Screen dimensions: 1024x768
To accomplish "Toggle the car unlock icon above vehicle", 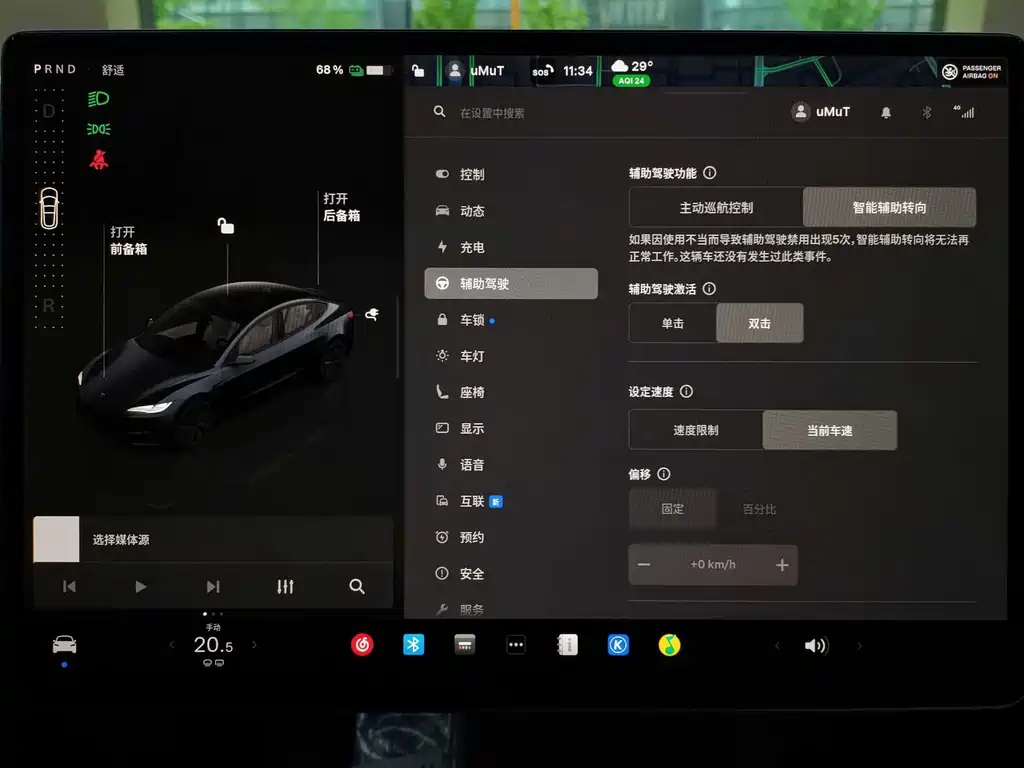I will [x=225, y=226].
